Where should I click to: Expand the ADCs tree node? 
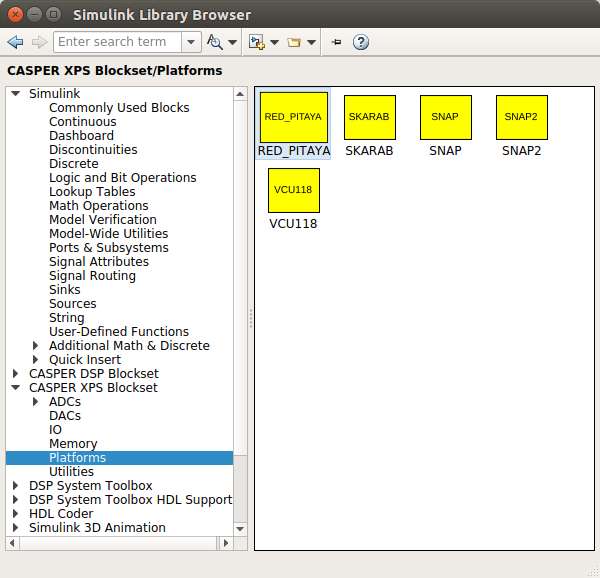pyautogui.click(x=35, y=402)
